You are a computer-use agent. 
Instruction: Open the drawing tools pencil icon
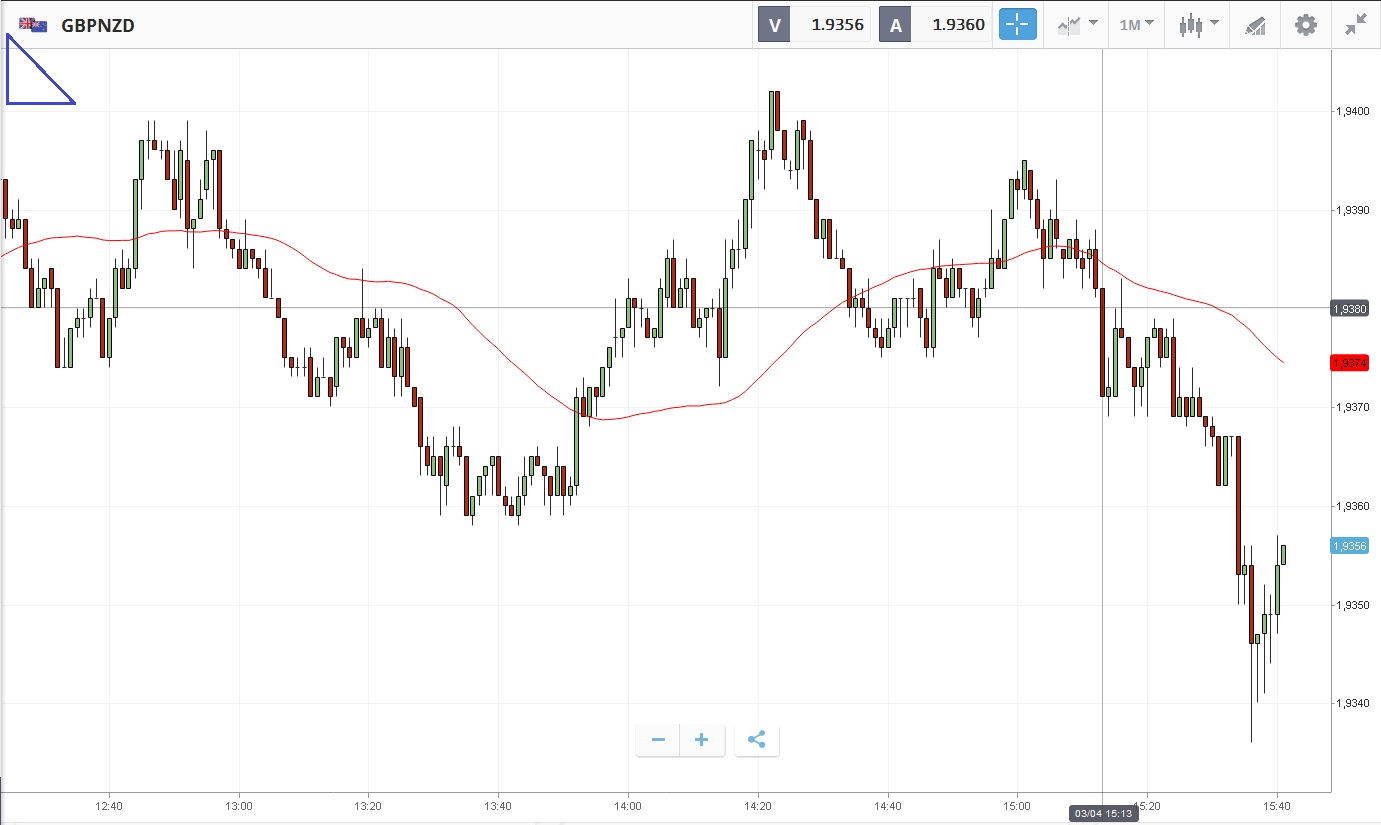(x=1255, y=26)
